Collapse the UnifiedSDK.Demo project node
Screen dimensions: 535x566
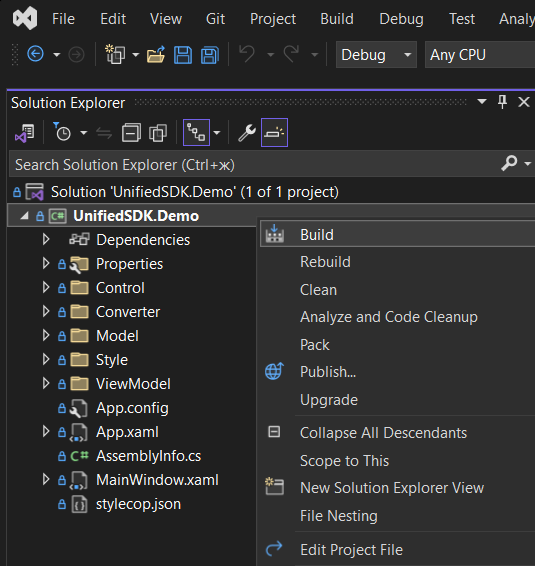24,216
